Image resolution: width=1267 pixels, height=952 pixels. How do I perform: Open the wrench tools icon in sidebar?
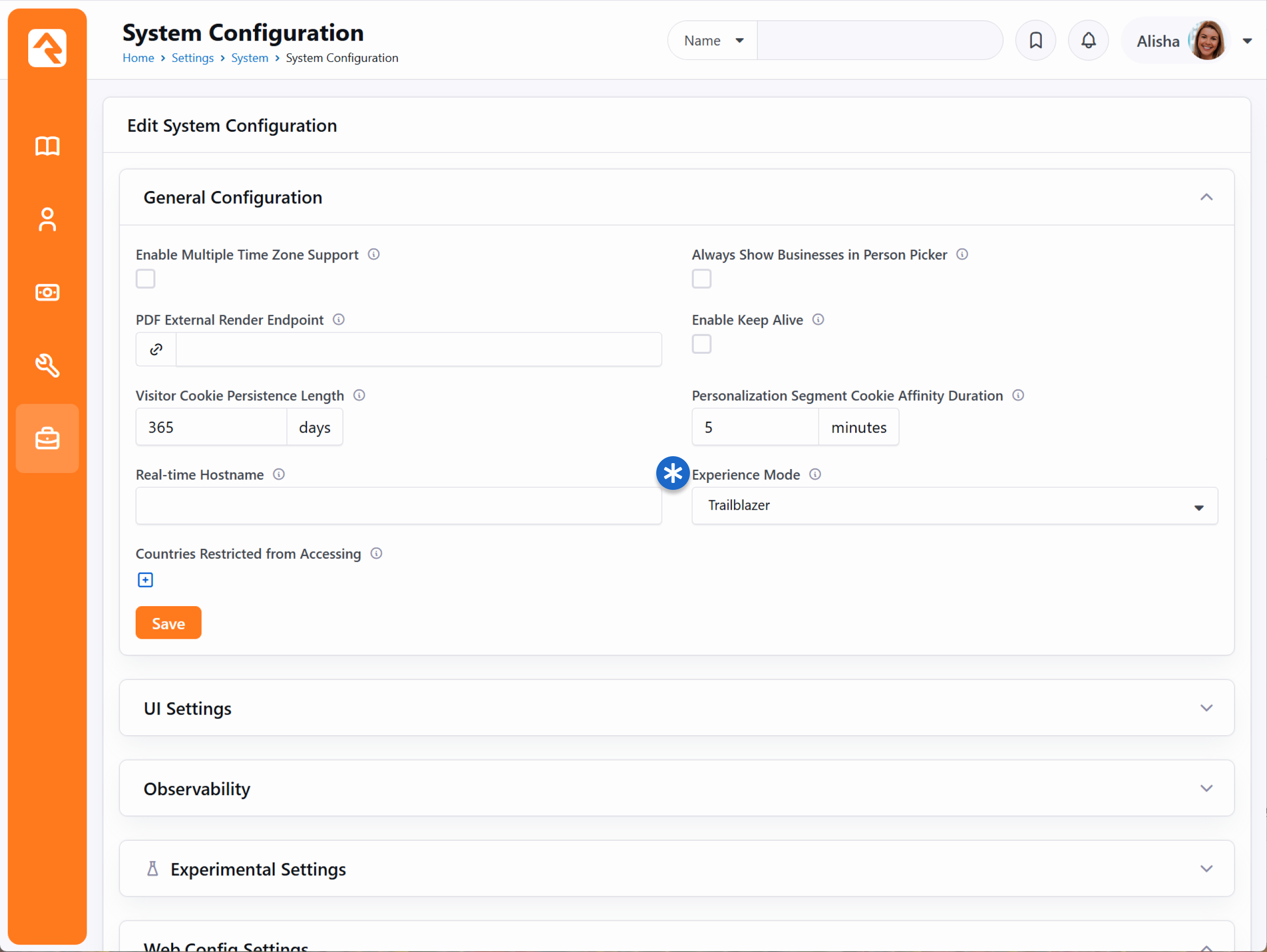[x=47, y=366]
